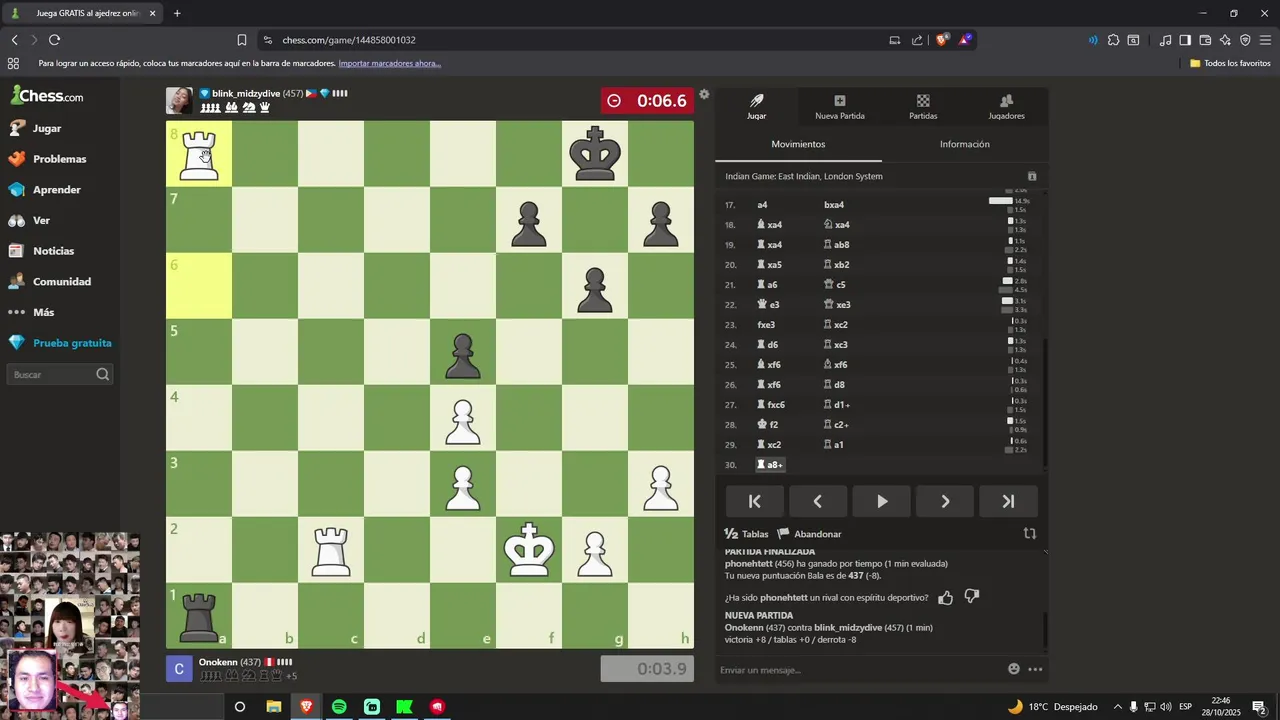Reload the page
1280x720 pixels.
[x=54, y=40]
